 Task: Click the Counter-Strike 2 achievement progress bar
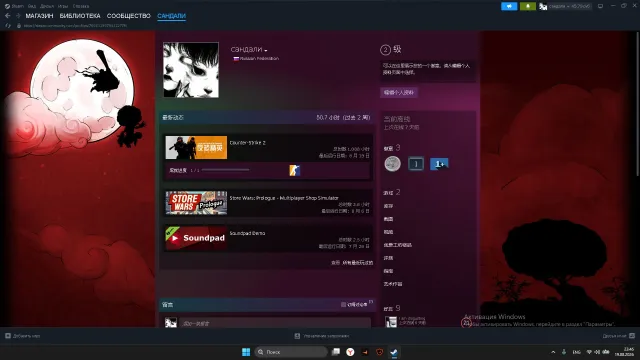tap(225, 170)
